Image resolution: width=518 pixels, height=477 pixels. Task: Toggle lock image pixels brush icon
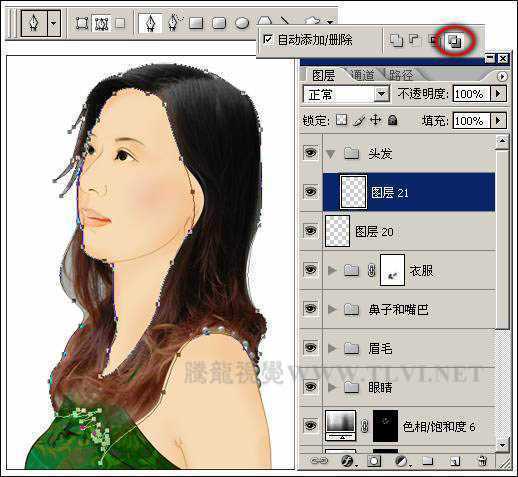(x=359, y=121)
